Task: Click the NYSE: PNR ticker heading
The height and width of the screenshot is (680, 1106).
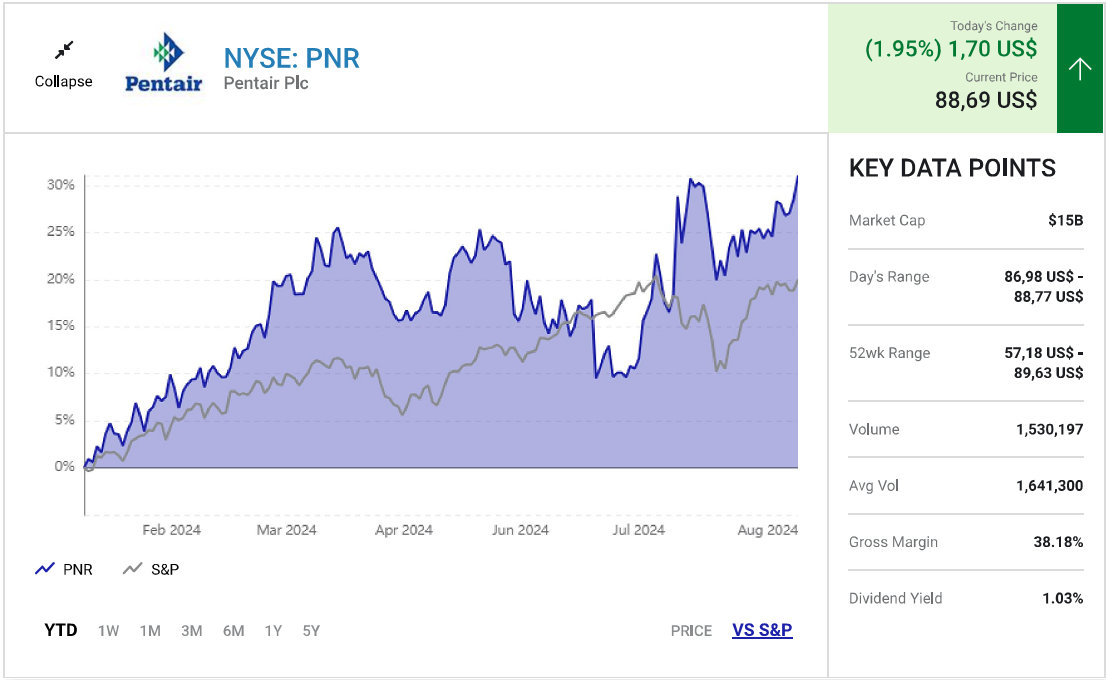Action: click(291, 58)
